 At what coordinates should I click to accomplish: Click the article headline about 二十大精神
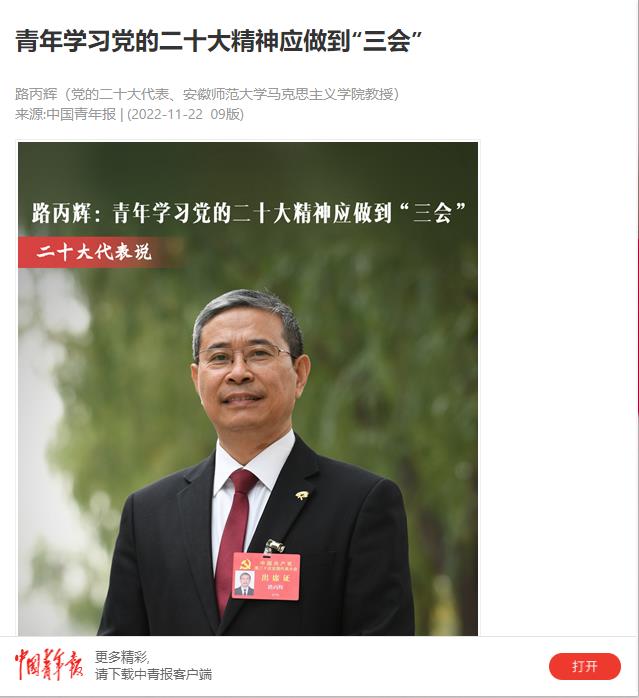pyautogui.click(x=218, y=41)
